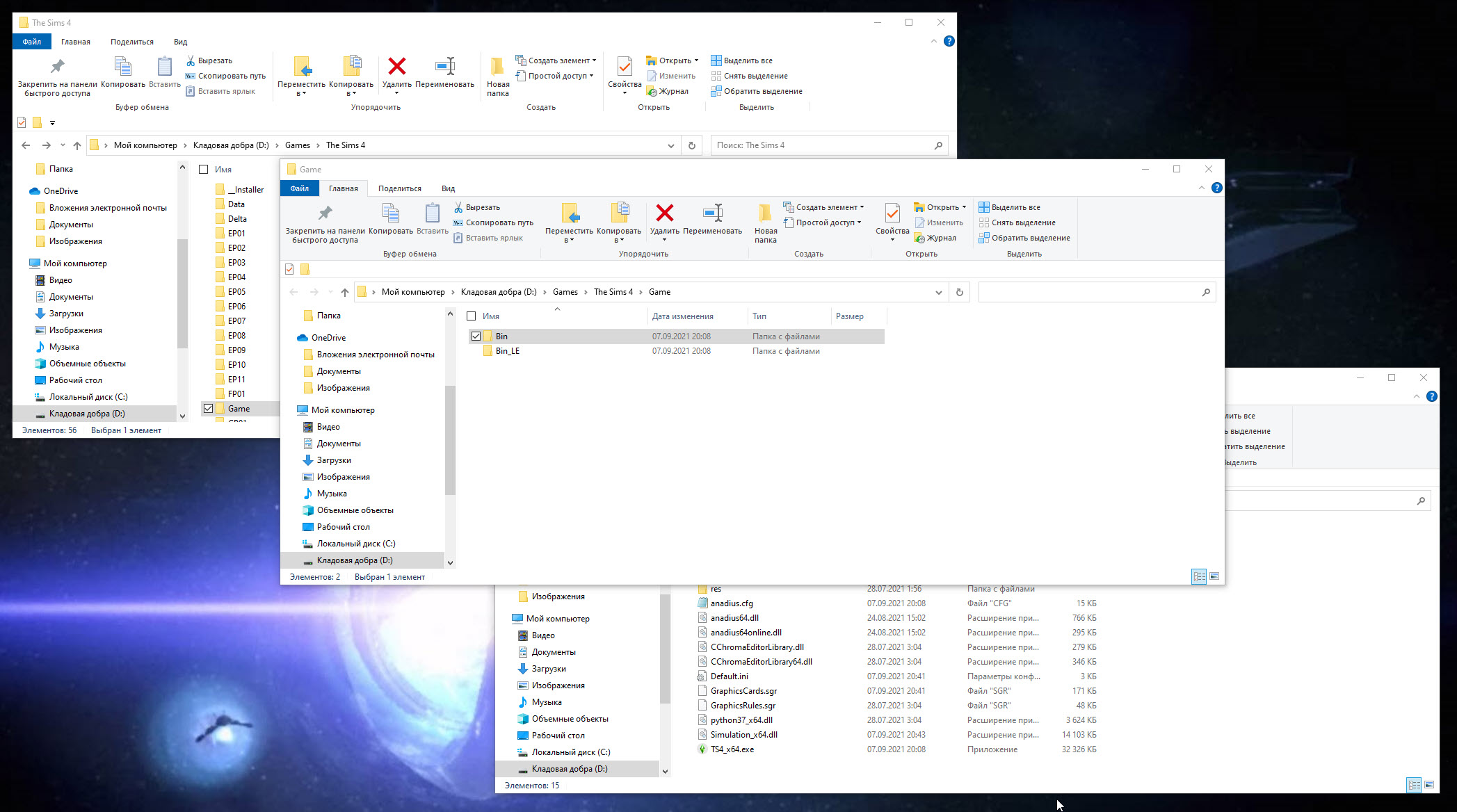Switch to Вид tab in Game window
The image size is (1457, 812).
448,188
